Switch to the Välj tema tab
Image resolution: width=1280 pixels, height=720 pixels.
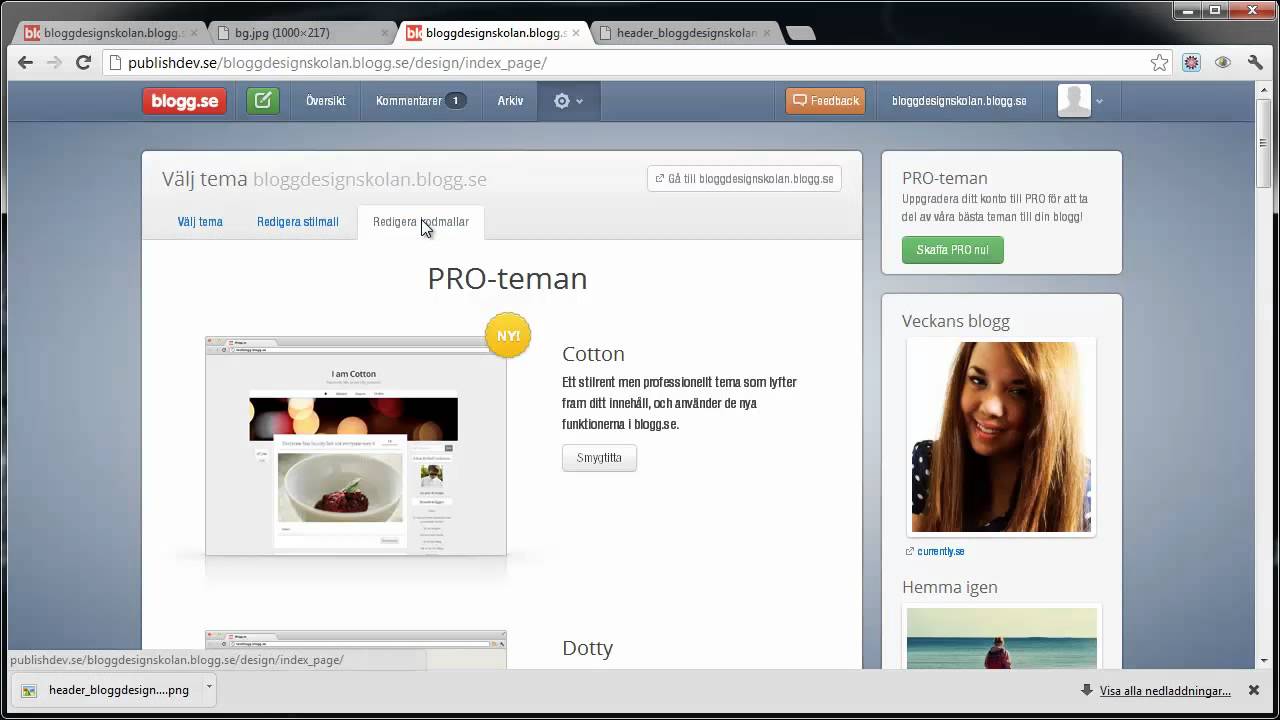(200, 222)
